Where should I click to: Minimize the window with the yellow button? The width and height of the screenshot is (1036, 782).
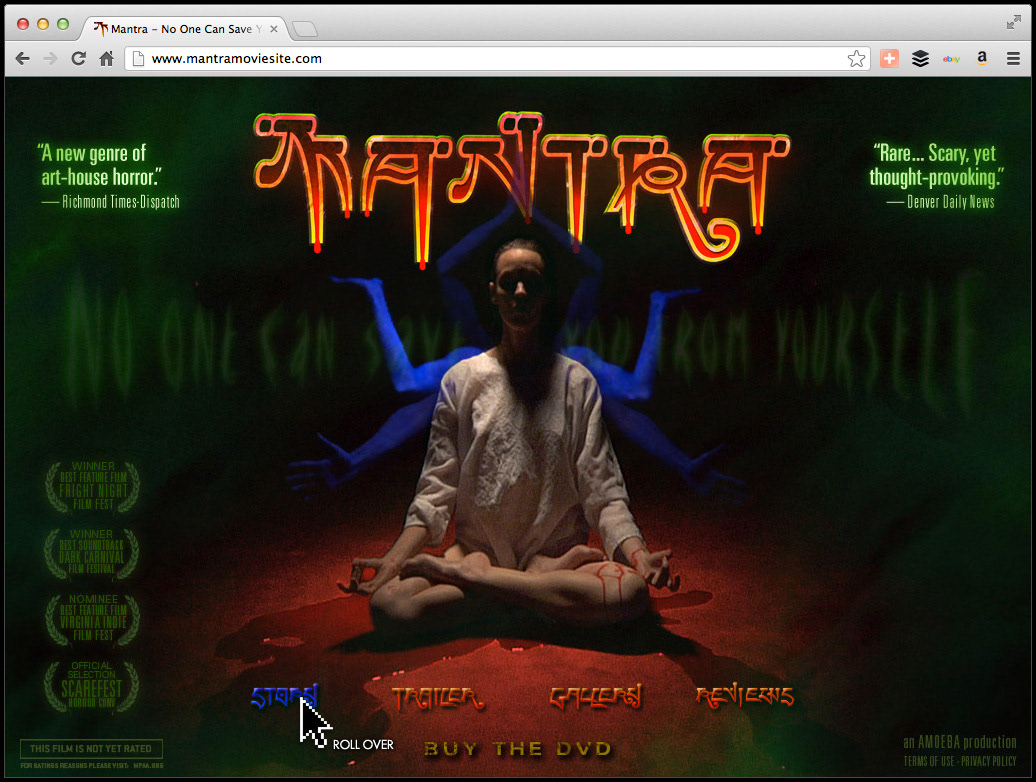(x=43, y=24)
